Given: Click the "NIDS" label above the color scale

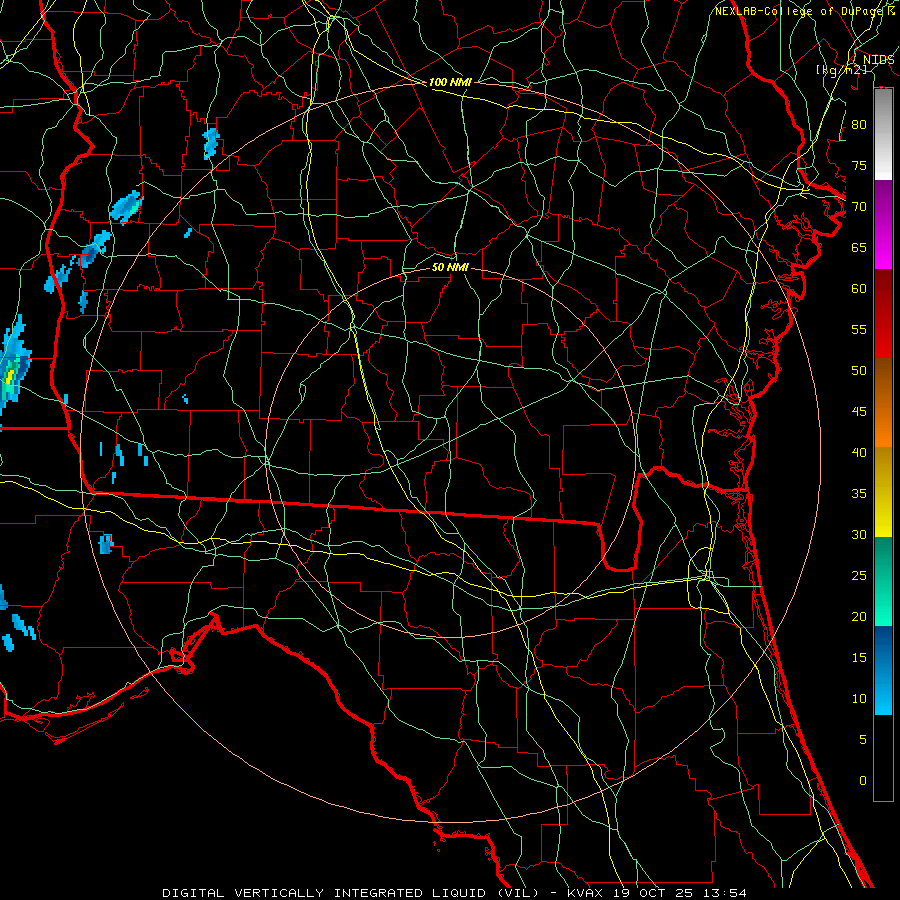Looking at the screenshot, I should click(878, 59).
